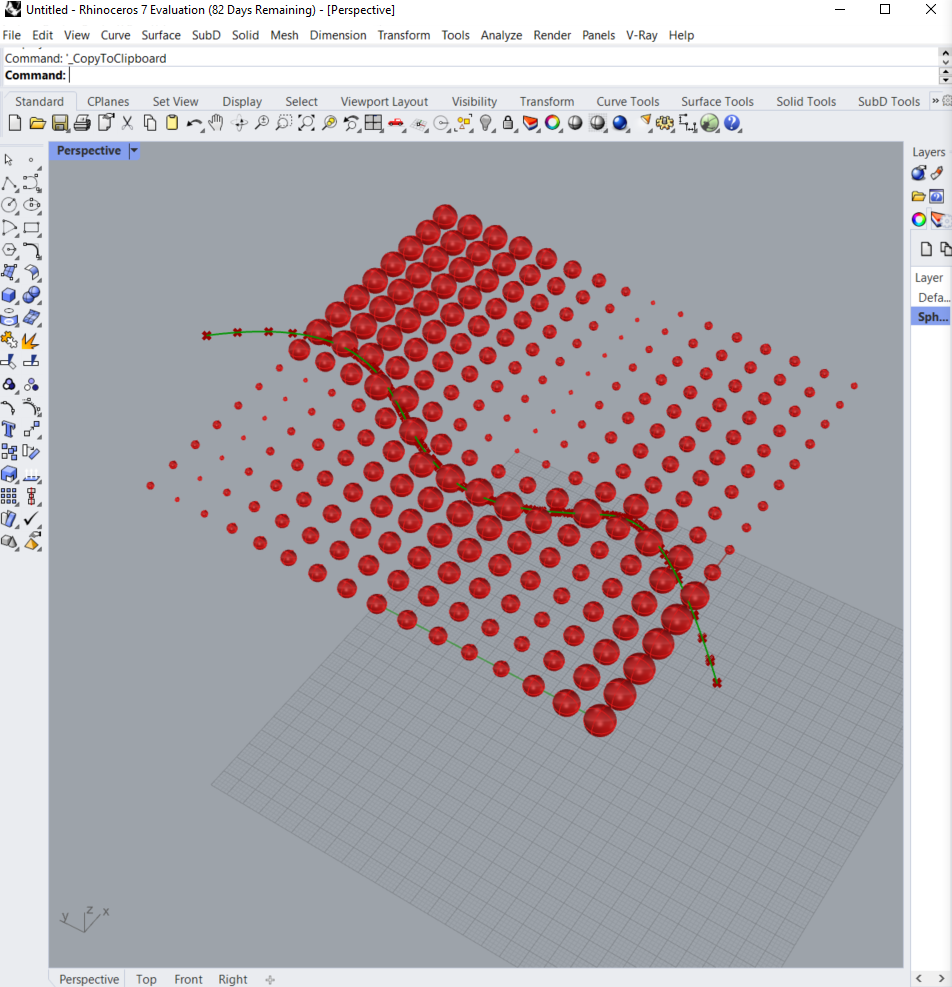The height and width of the screenshot is (987, 952).
Task: Open the color wheel Object Properties icon
Action: click(x=553, y=123)
